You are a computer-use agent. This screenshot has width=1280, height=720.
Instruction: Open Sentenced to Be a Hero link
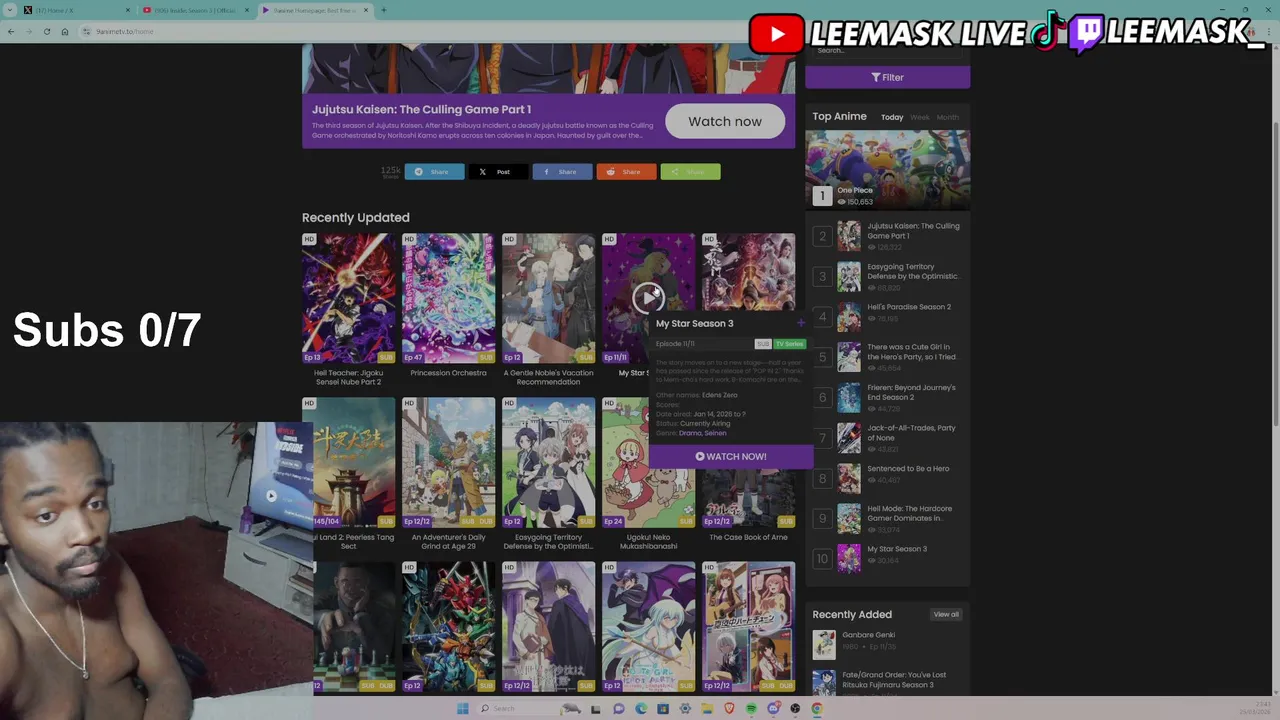[908, 468]
